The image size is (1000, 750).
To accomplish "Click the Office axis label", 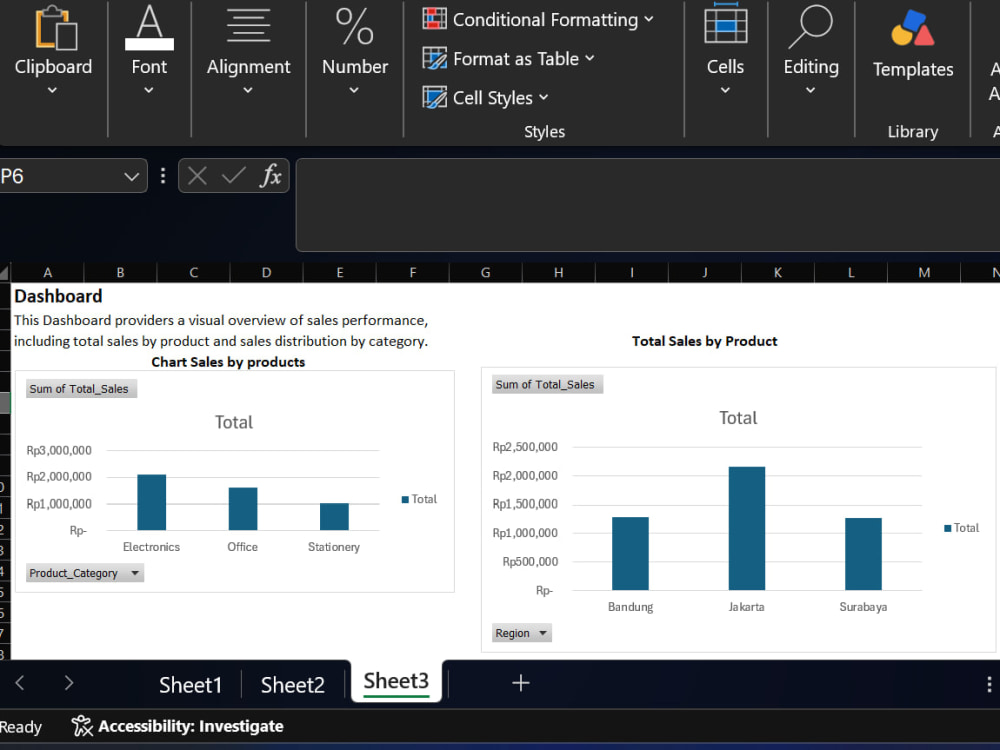I will click(x=242, y=547).
